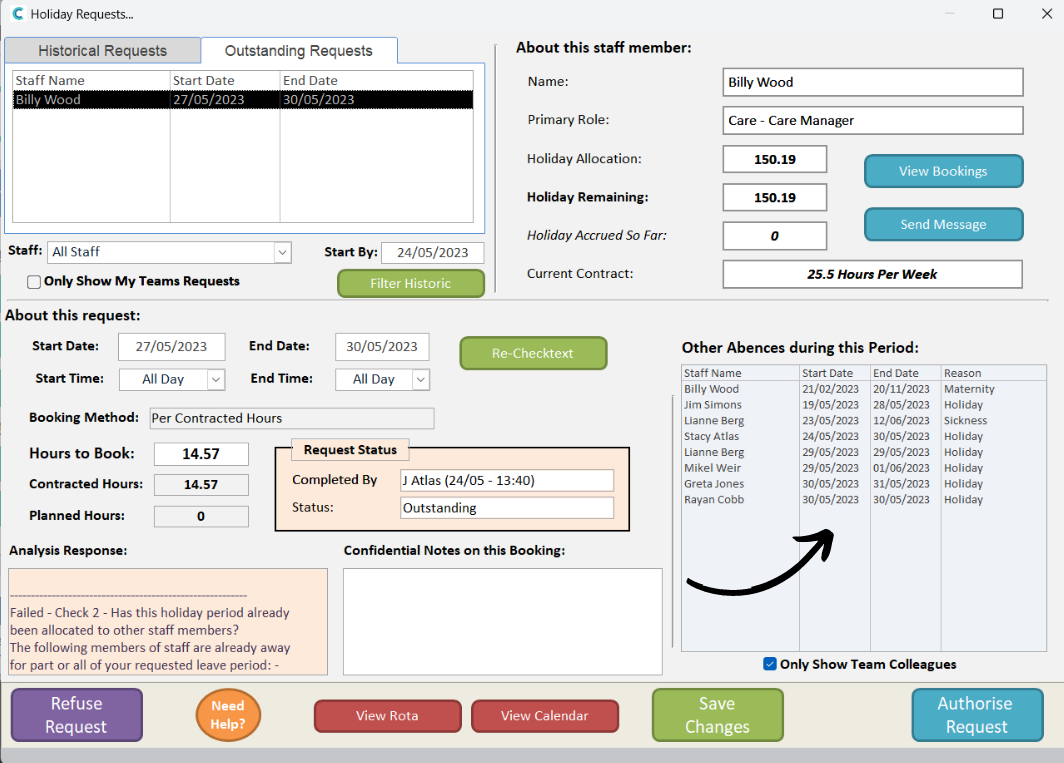Click the orange Need Help? button

[228, 715]
